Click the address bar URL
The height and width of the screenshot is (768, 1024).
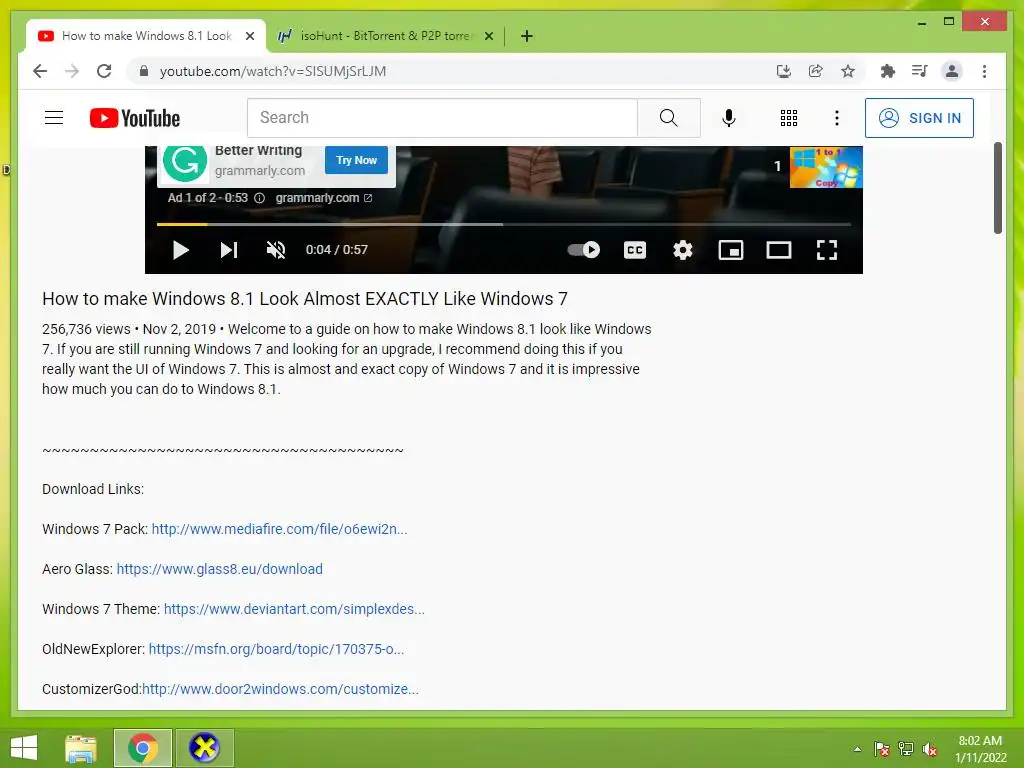[x=273, y=71]
